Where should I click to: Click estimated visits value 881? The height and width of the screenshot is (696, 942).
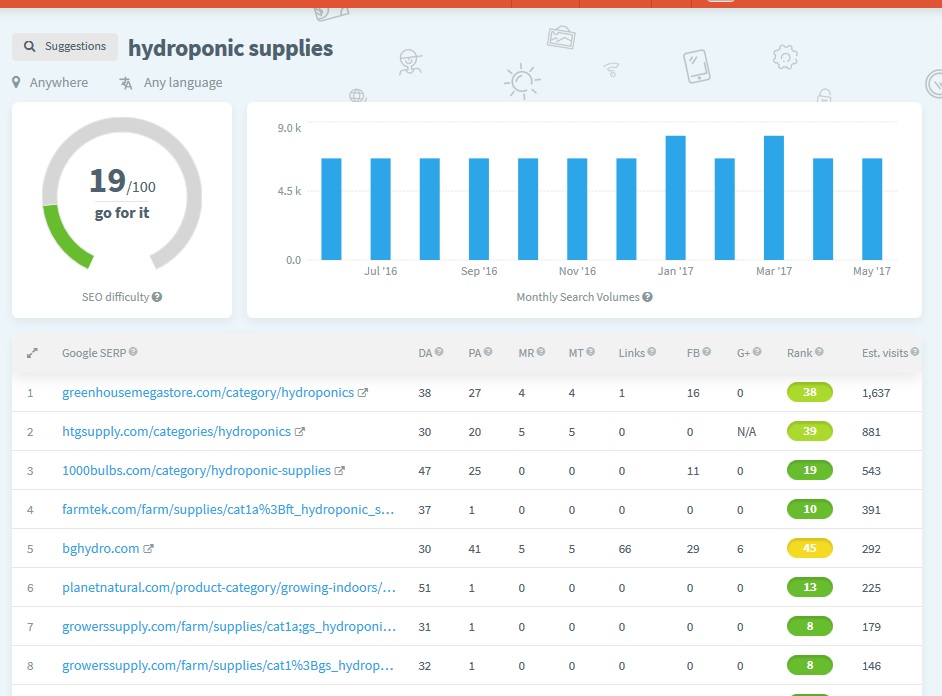coord(871,432)
